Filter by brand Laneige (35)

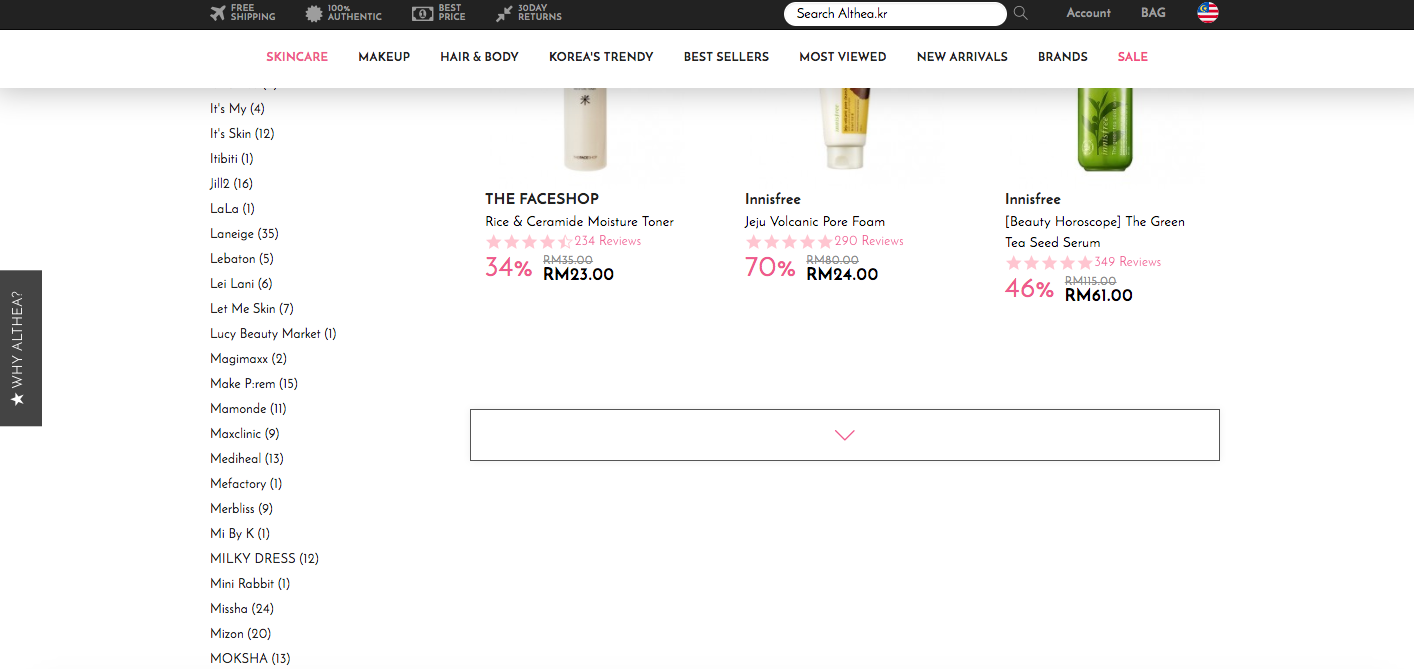(x=244, y=234)
